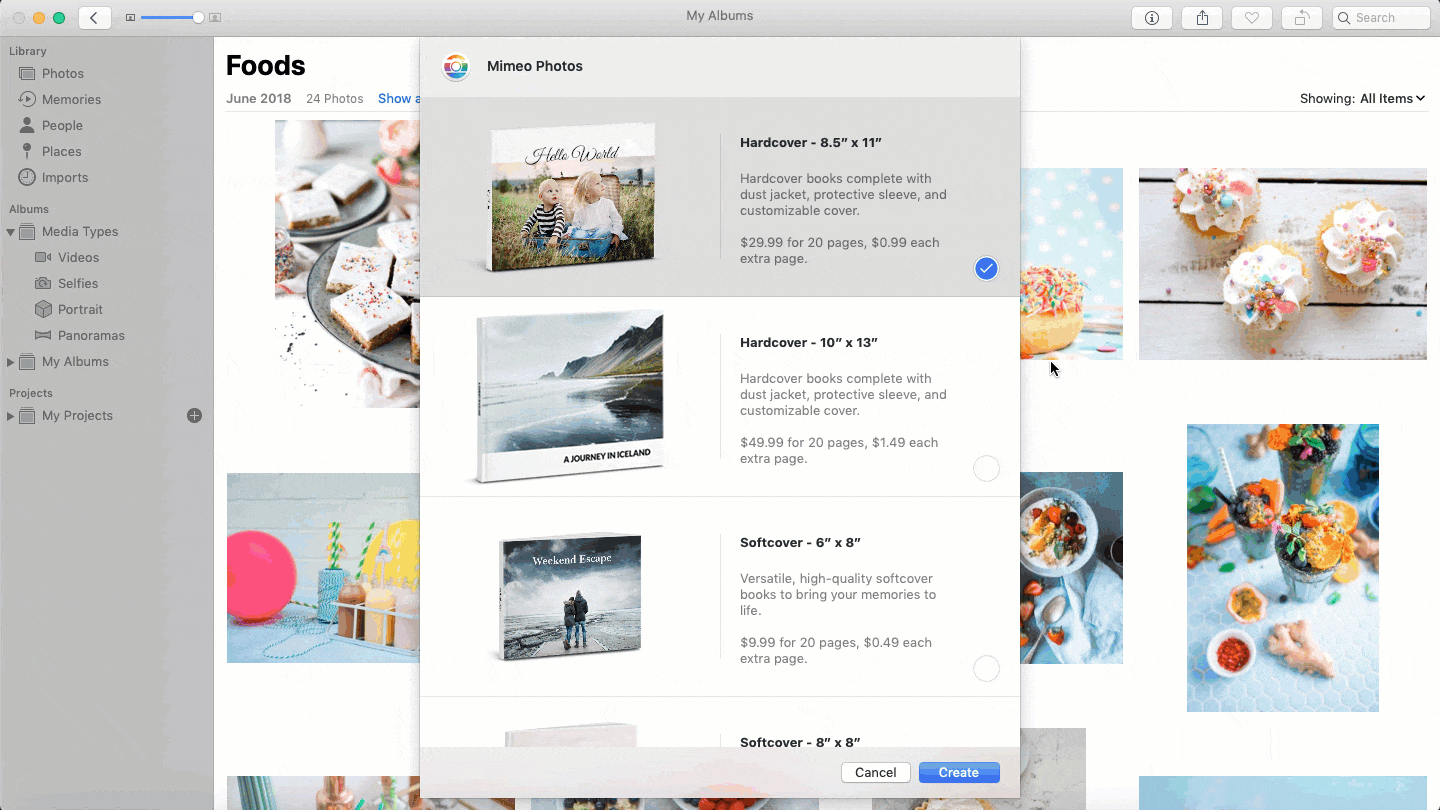Click the Hardcover - 8.5" x 11" title
The image size is (1440, 810).
811,142
